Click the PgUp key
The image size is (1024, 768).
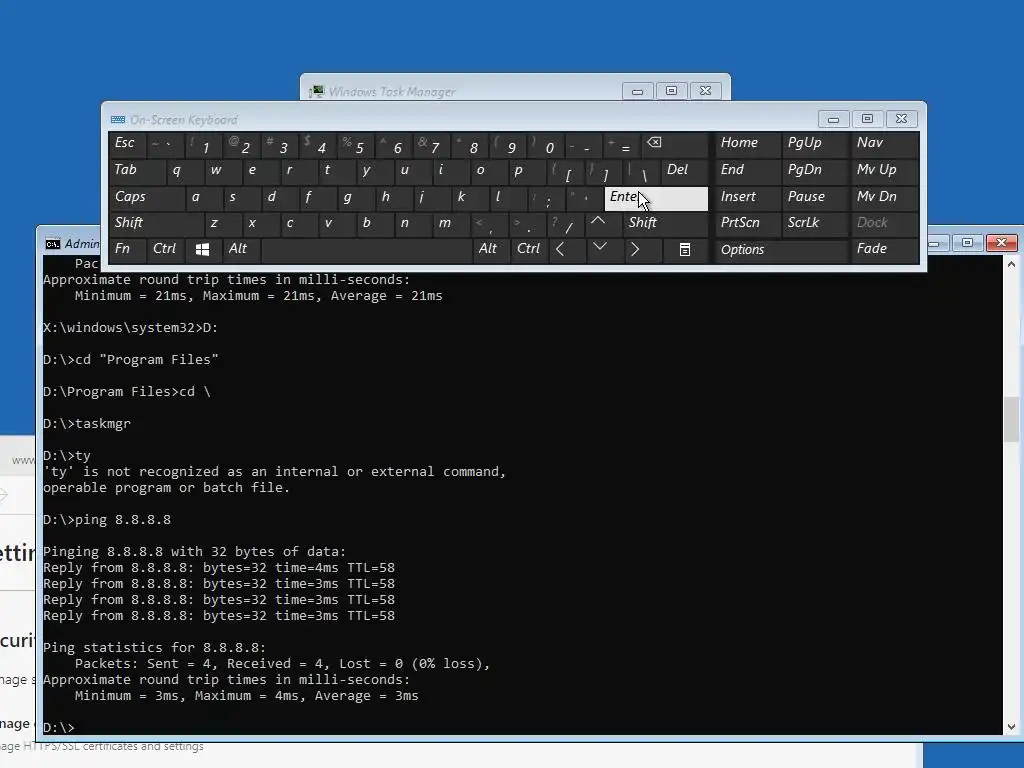[x=816, y=144]
